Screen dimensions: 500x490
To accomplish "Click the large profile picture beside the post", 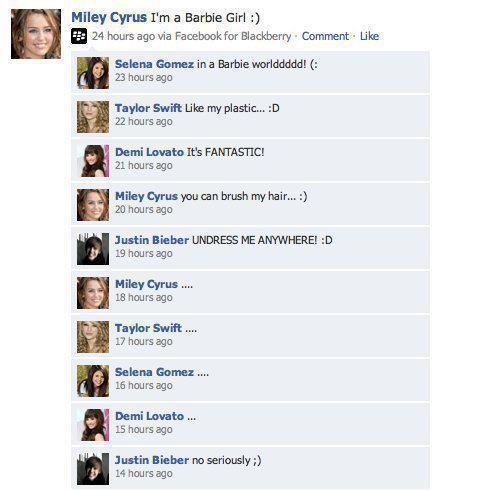I will 36,34.
